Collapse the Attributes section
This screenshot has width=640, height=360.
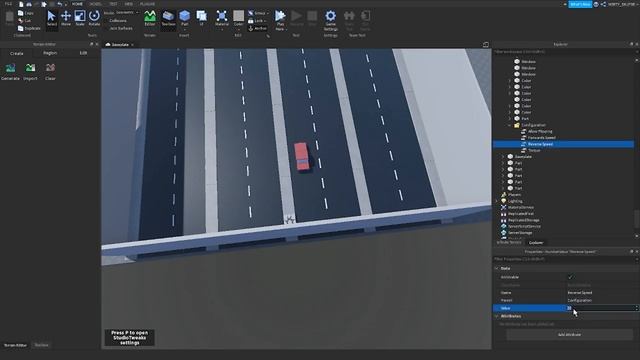pos(497,316)
